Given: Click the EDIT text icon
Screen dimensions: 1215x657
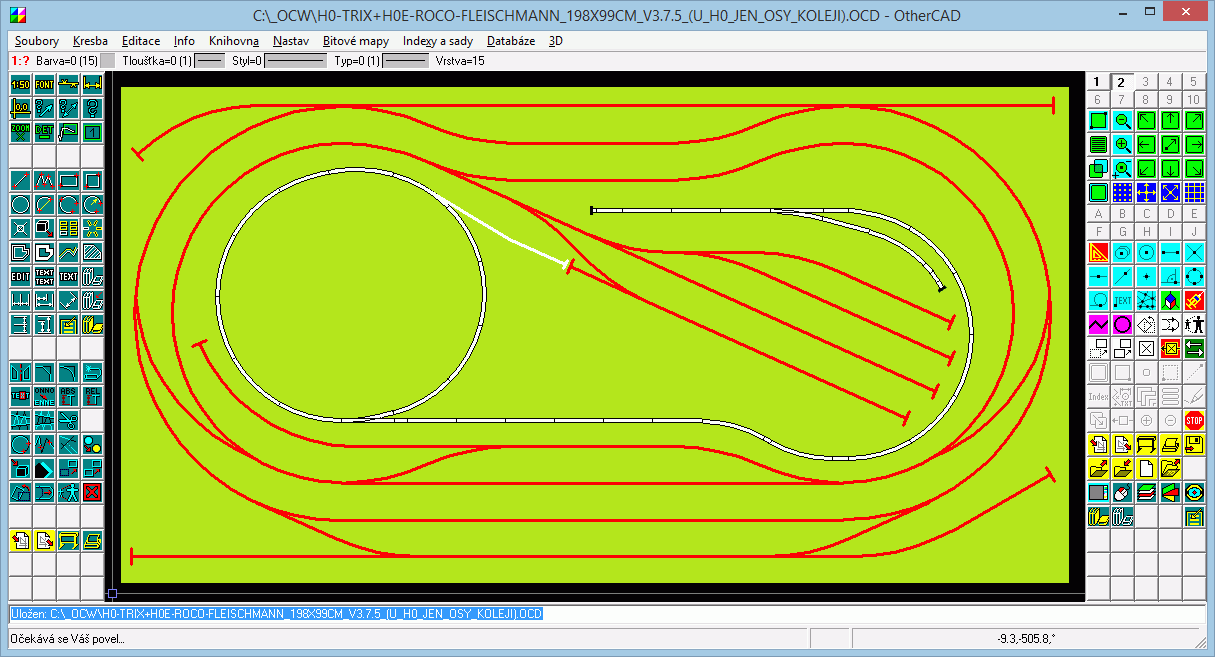Looking at the screenshot, I should [x=20, y=277].
